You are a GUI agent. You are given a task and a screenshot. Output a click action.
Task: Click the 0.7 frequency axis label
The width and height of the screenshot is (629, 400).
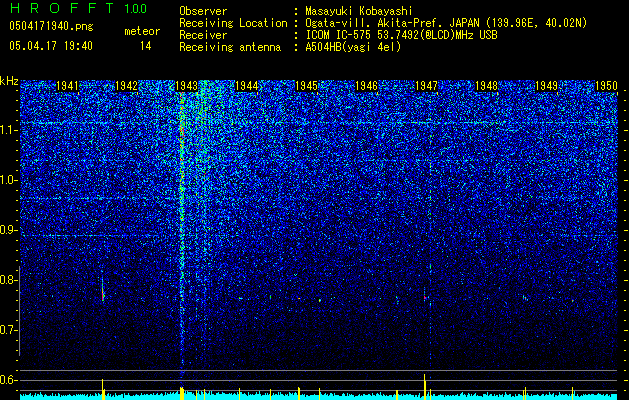[x=8, y=330]
